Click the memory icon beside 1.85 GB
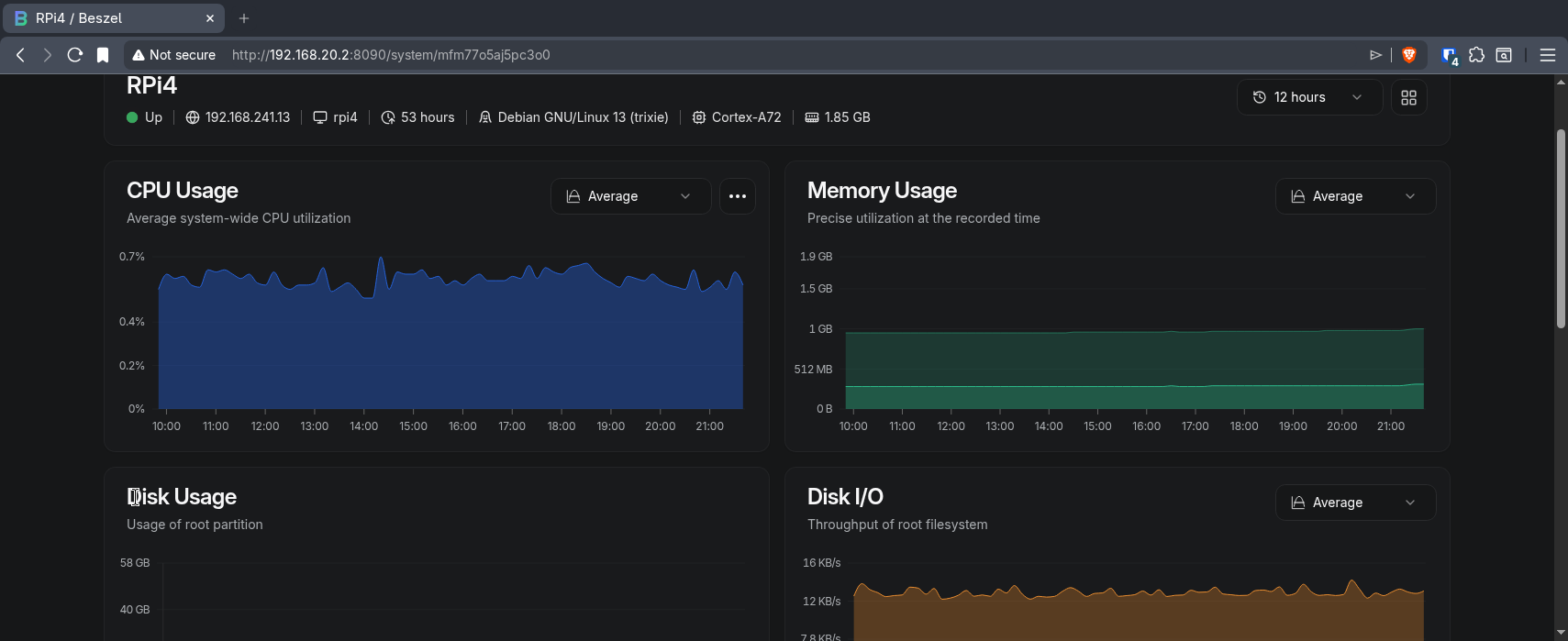The height and width of the screenshot is (641, 1568). coord(812,117)
